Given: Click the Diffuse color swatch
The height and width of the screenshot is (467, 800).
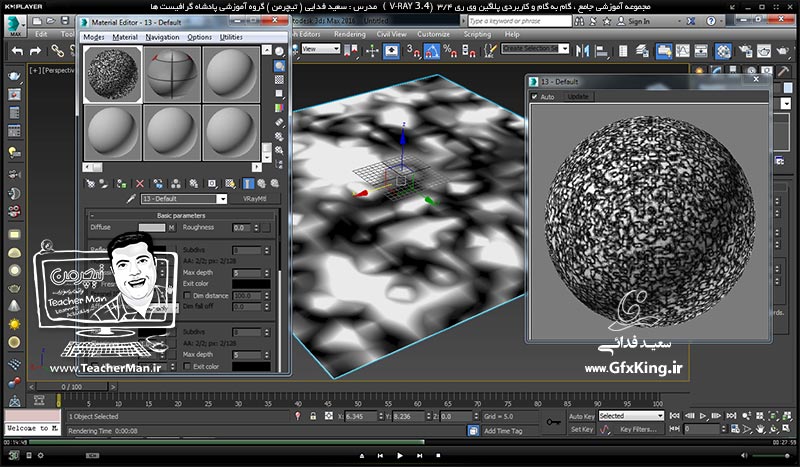Looking at the screenshot, I should [x=152, y=228].
